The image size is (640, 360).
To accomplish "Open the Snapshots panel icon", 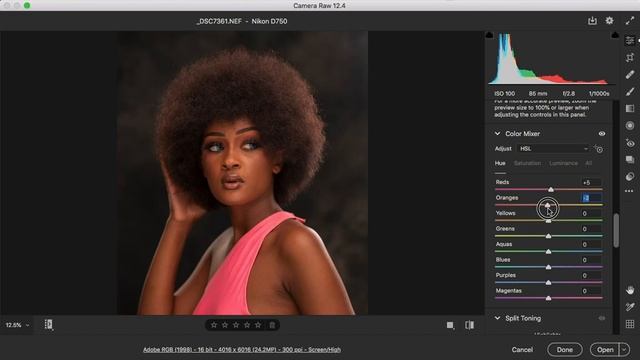I will click(x=630, y=160).
